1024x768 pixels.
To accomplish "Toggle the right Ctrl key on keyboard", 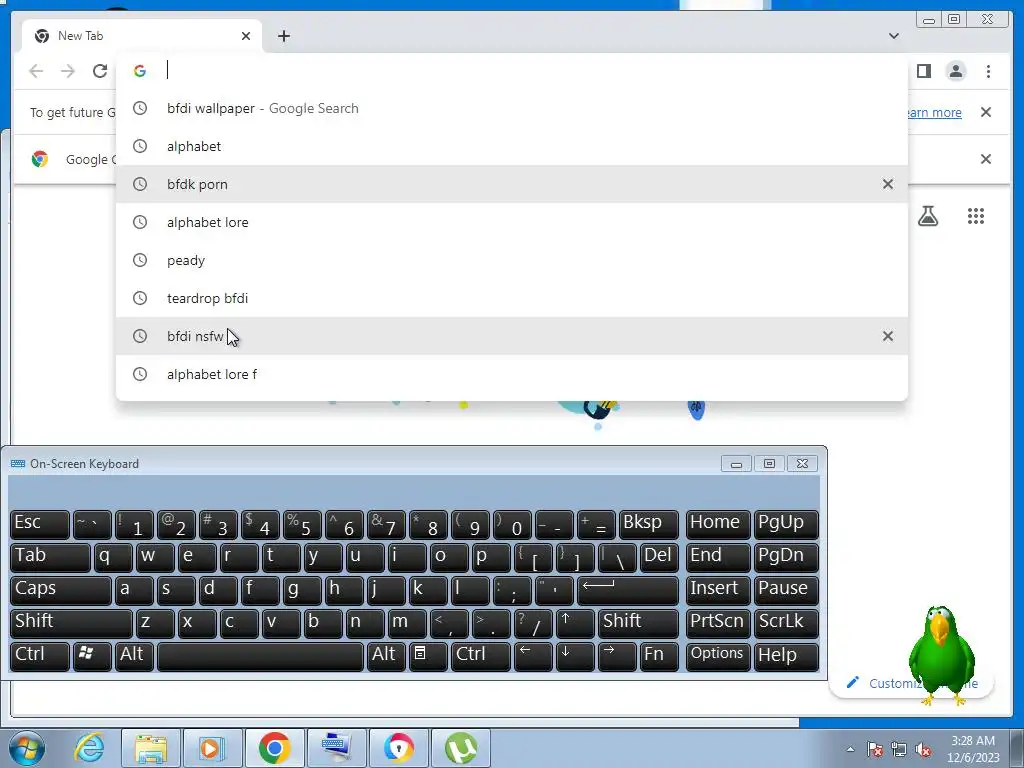I will tap(481, 656).
